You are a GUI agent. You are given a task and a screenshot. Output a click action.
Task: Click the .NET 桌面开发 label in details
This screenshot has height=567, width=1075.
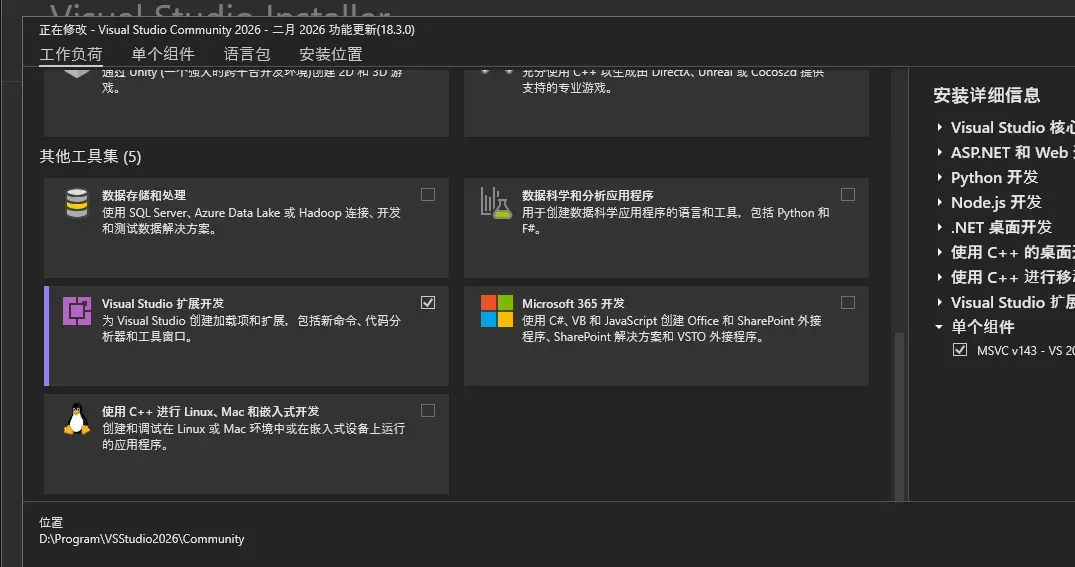click(x=1001, y=227)
